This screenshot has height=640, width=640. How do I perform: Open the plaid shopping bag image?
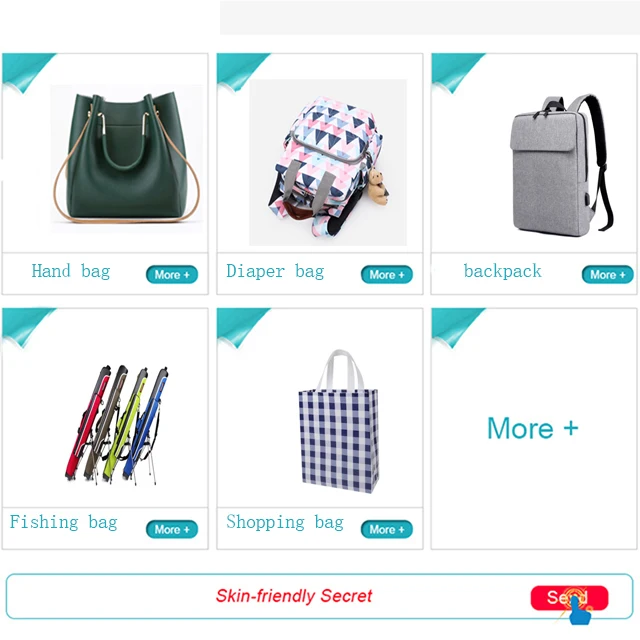[x=339, y=421]
